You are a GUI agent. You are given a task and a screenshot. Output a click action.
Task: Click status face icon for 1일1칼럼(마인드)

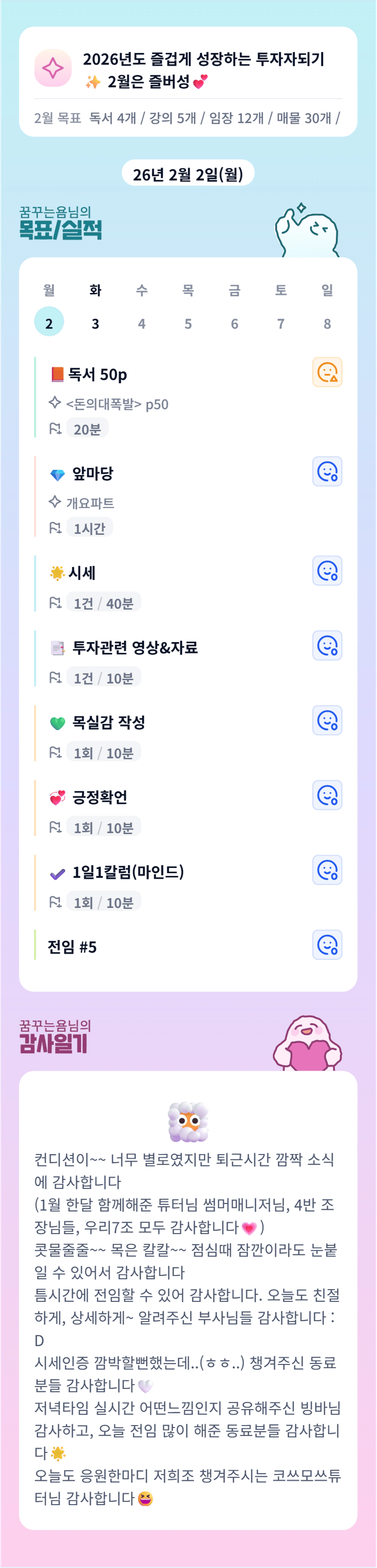pos(327,870)
